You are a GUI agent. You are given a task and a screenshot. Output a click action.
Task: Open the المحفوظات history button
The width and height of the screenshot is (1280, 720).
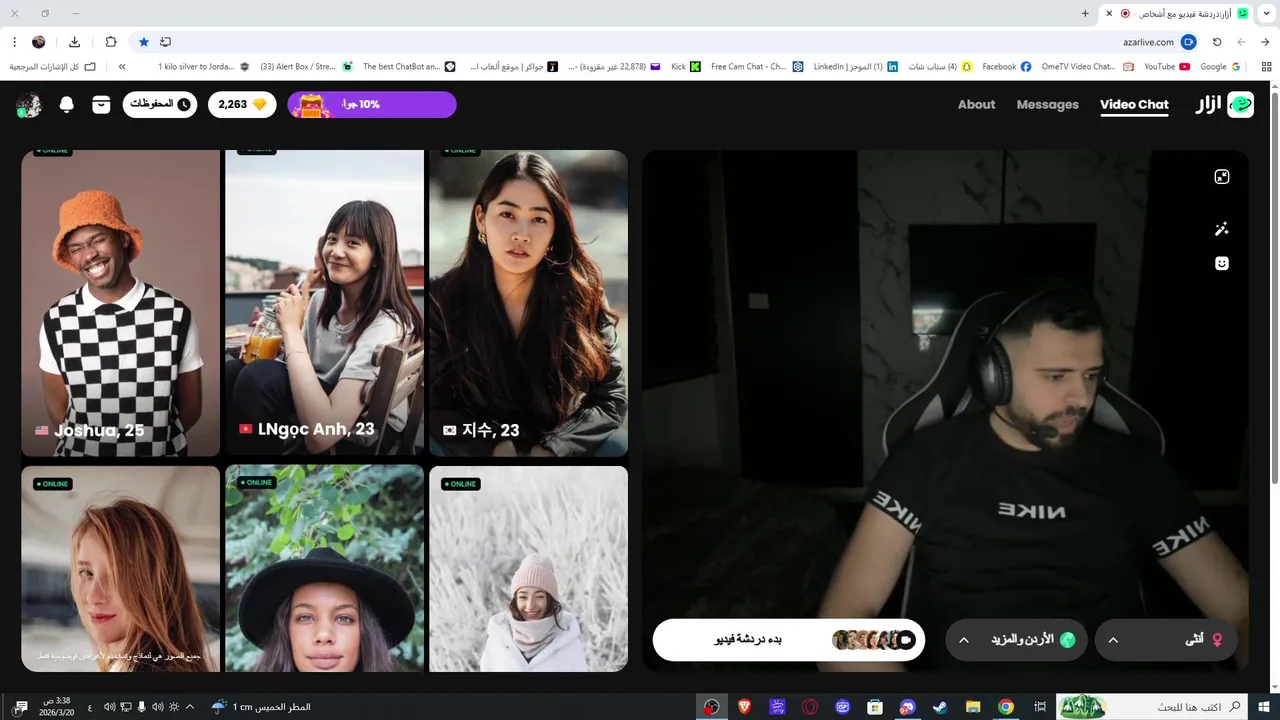click(160, 105)
